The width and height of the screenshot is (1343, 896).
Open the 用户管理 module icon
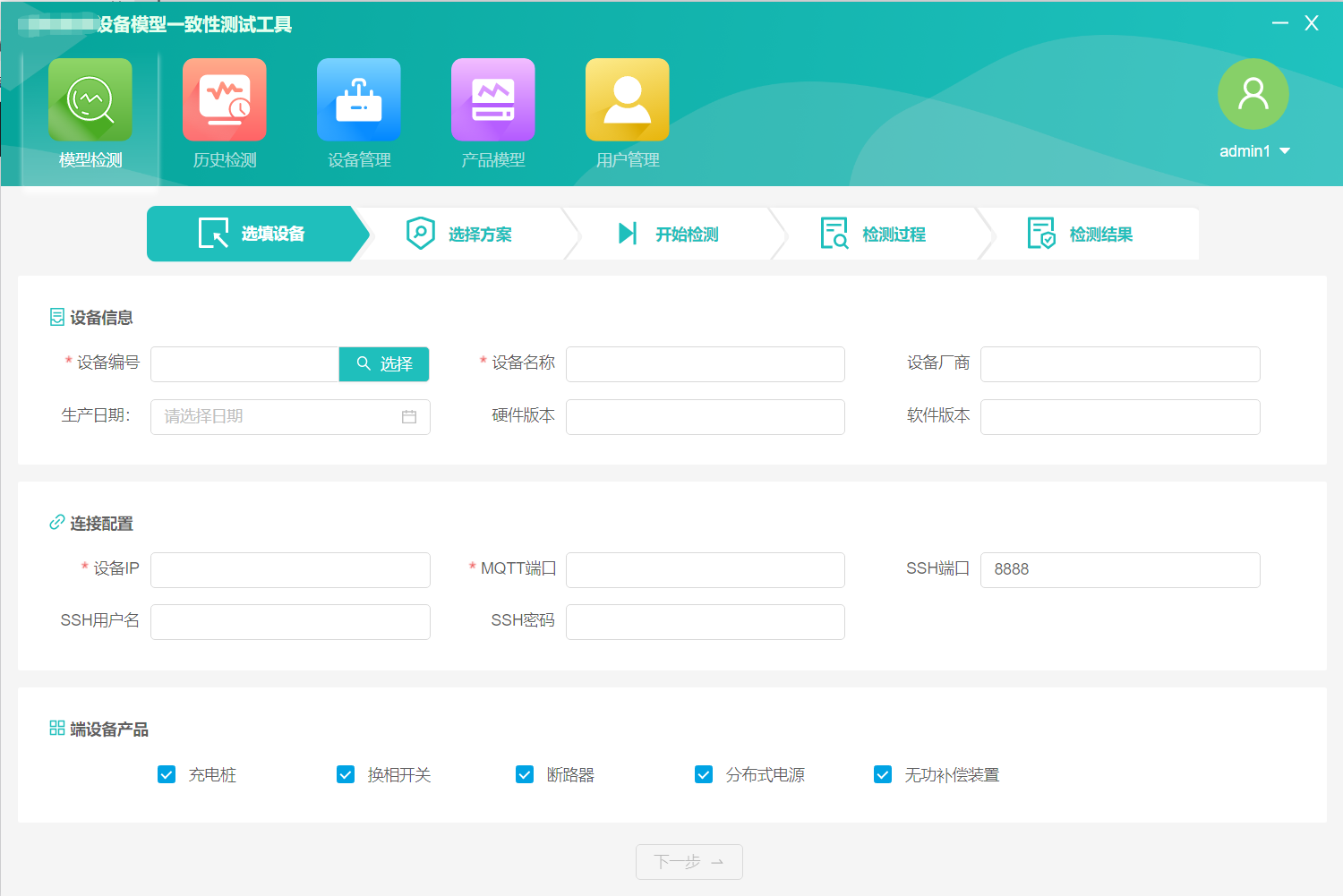coord(628,99)
